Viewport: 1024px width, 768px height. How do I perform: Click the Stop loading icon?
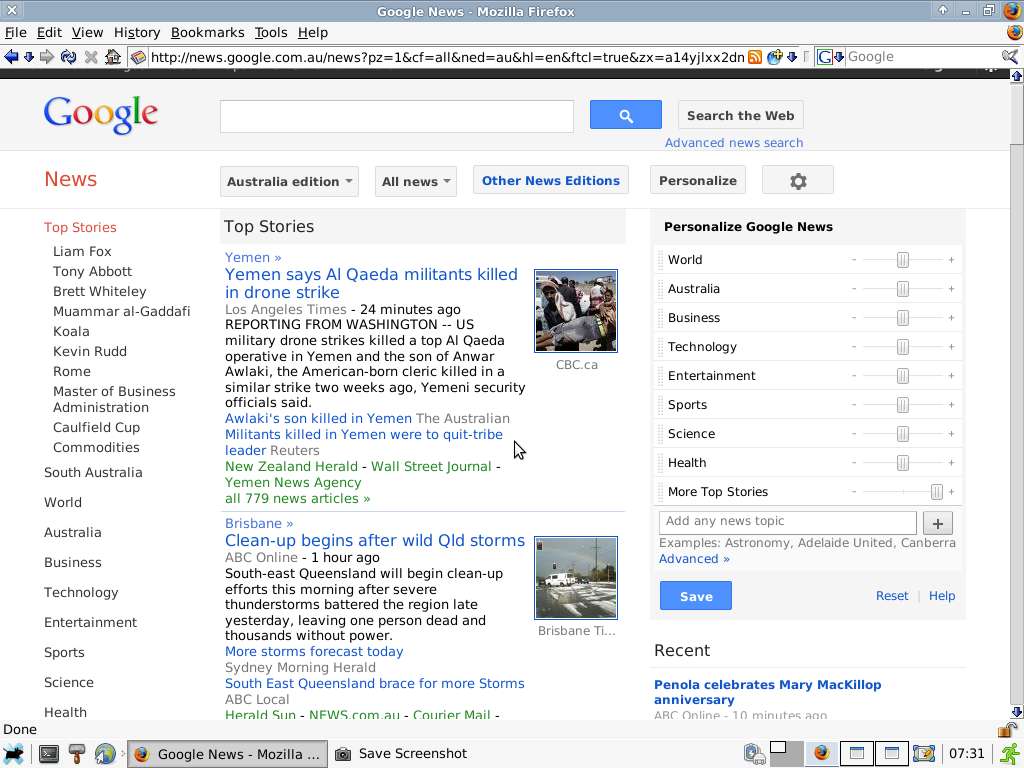coord(91,57)
